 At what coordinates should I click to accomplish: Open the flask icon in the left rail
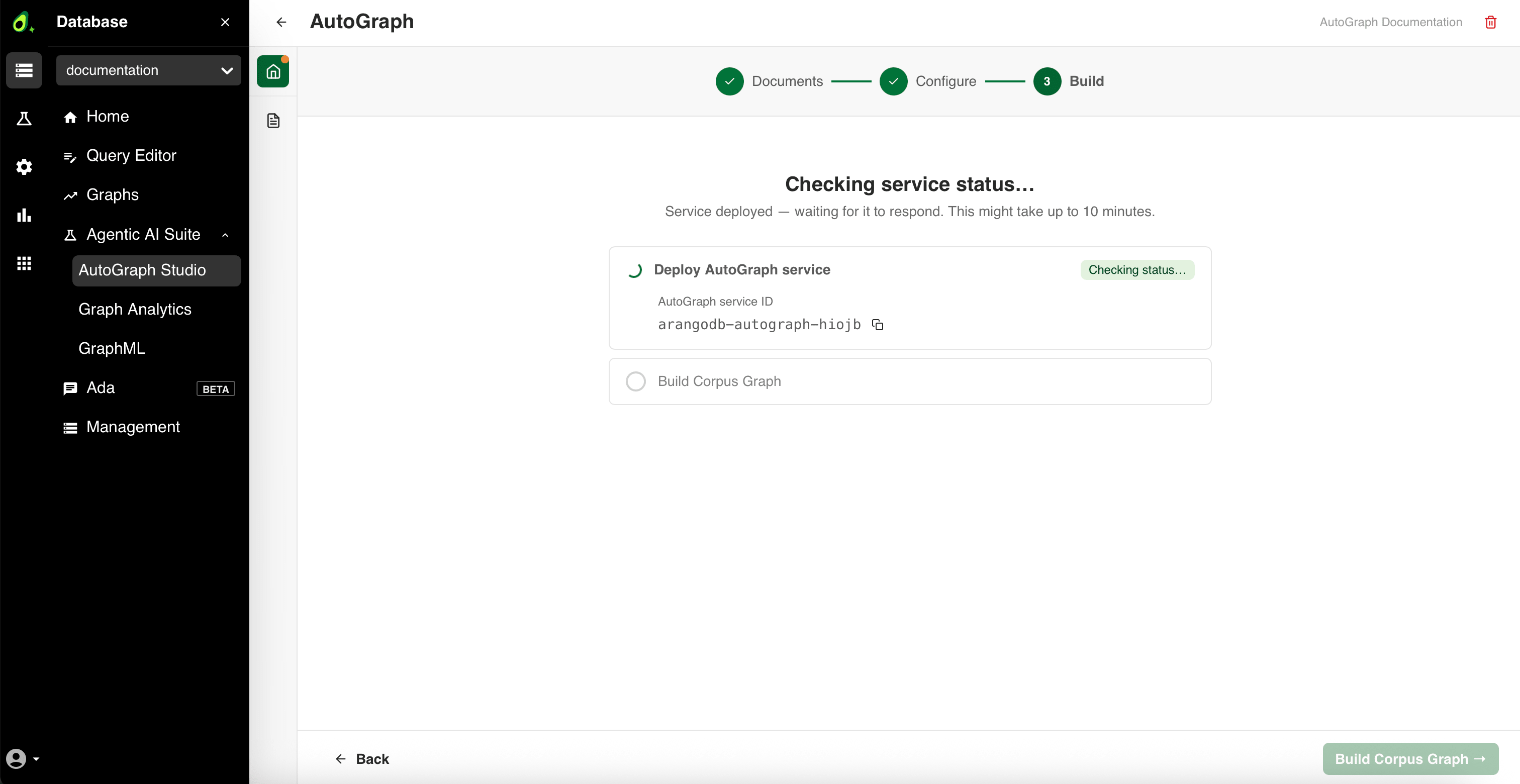[24, 119]
